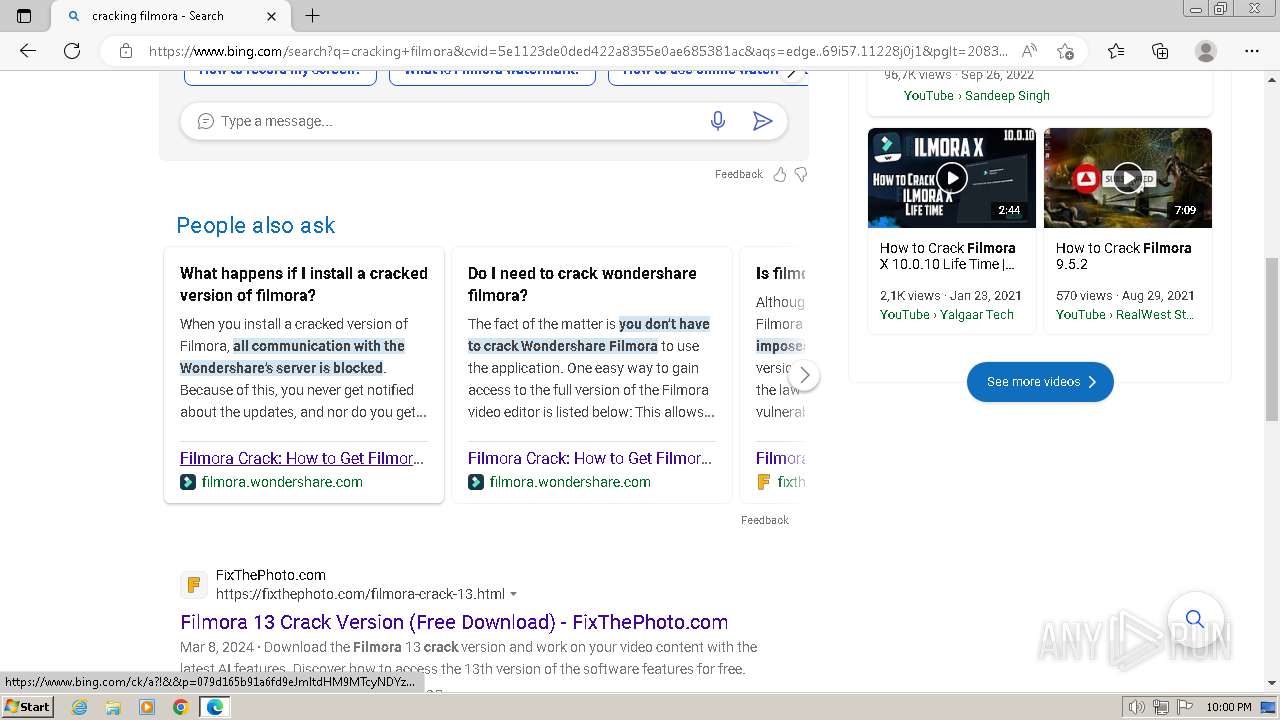Screen dimensions: 1280x720
Task: Give thumbs down feedback on chat answer
Action: [801, 174]
